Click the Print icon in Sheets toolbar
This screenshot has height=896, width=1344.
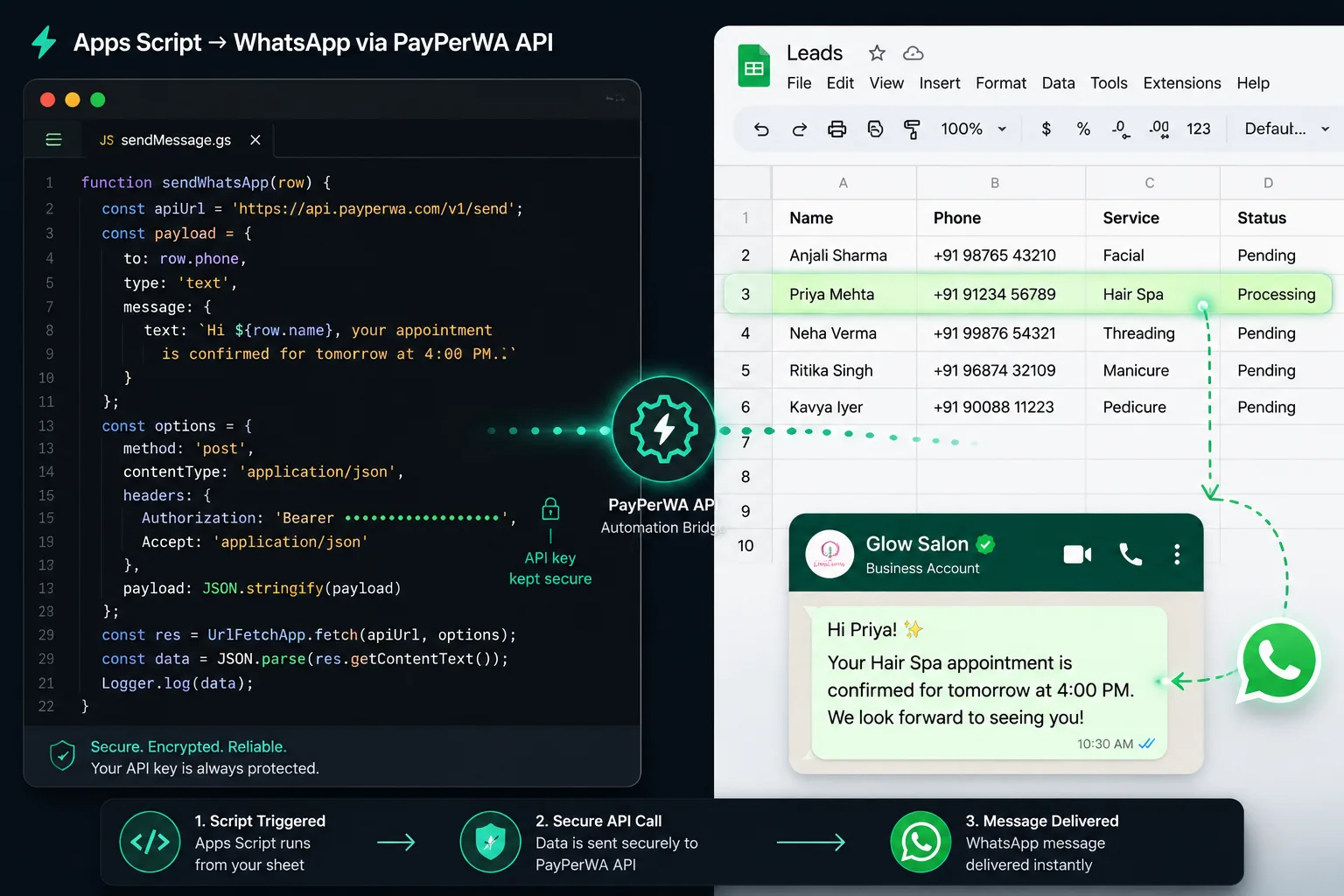click(x=837, y=129)
